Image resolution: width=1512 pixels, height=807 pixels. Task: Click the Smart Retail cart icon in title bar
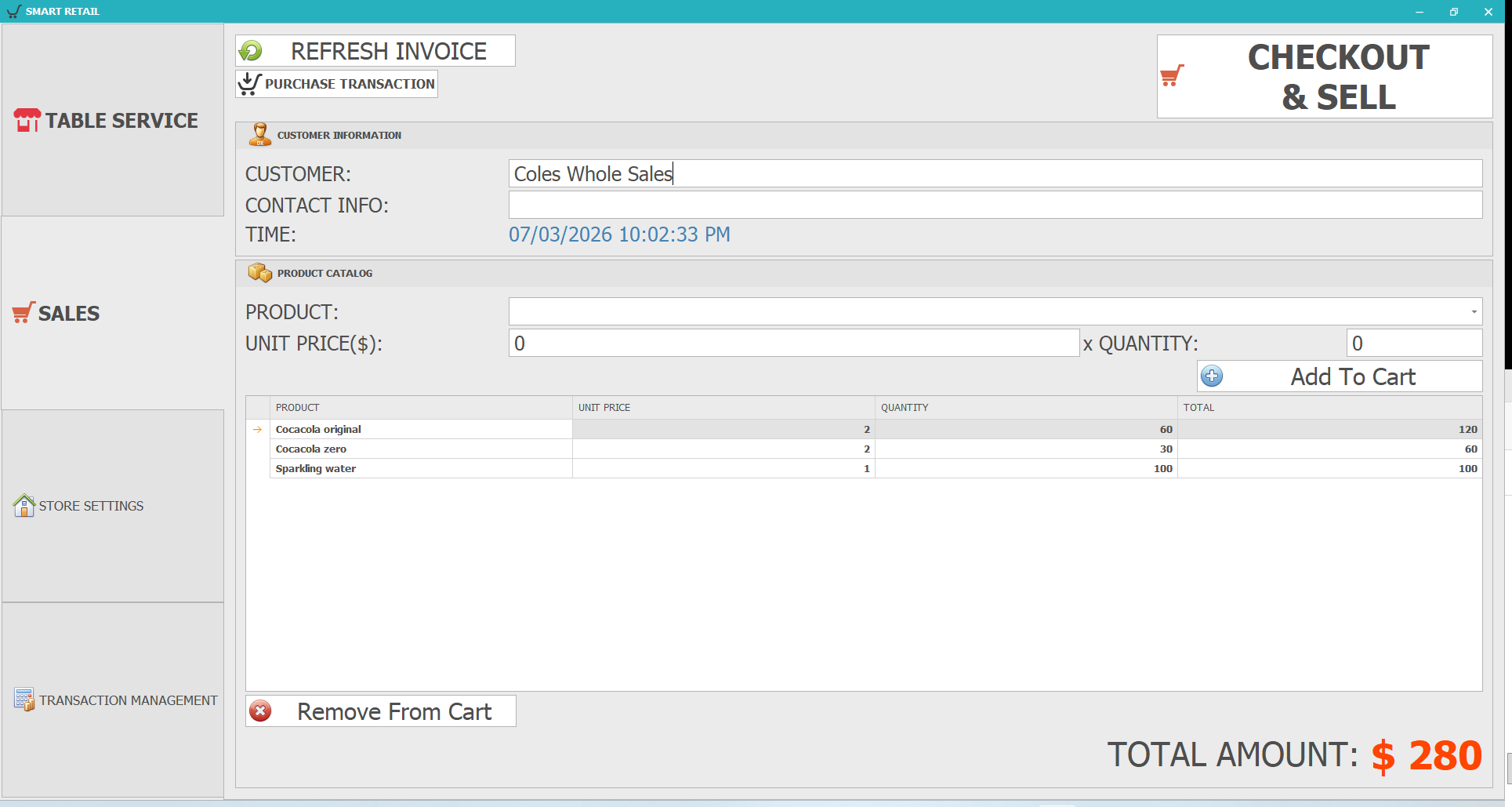coord(13,11)
